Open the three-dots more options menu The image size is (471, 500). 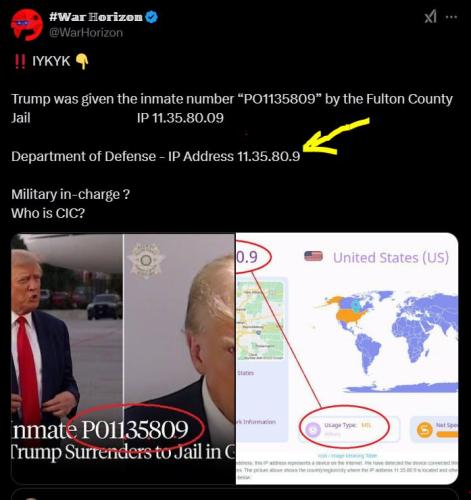pyautogui.click(x=451, y=17)
